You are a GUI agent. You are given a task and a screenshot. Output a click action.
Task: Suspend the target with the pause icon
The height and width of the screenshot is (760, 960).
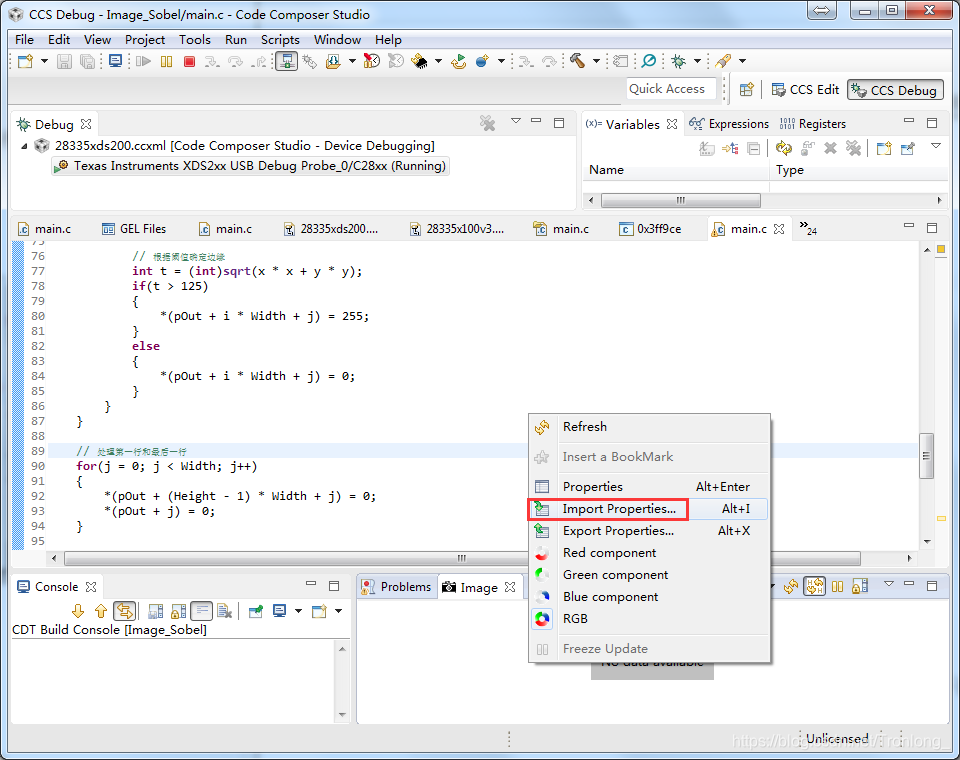tap(167, 61)
